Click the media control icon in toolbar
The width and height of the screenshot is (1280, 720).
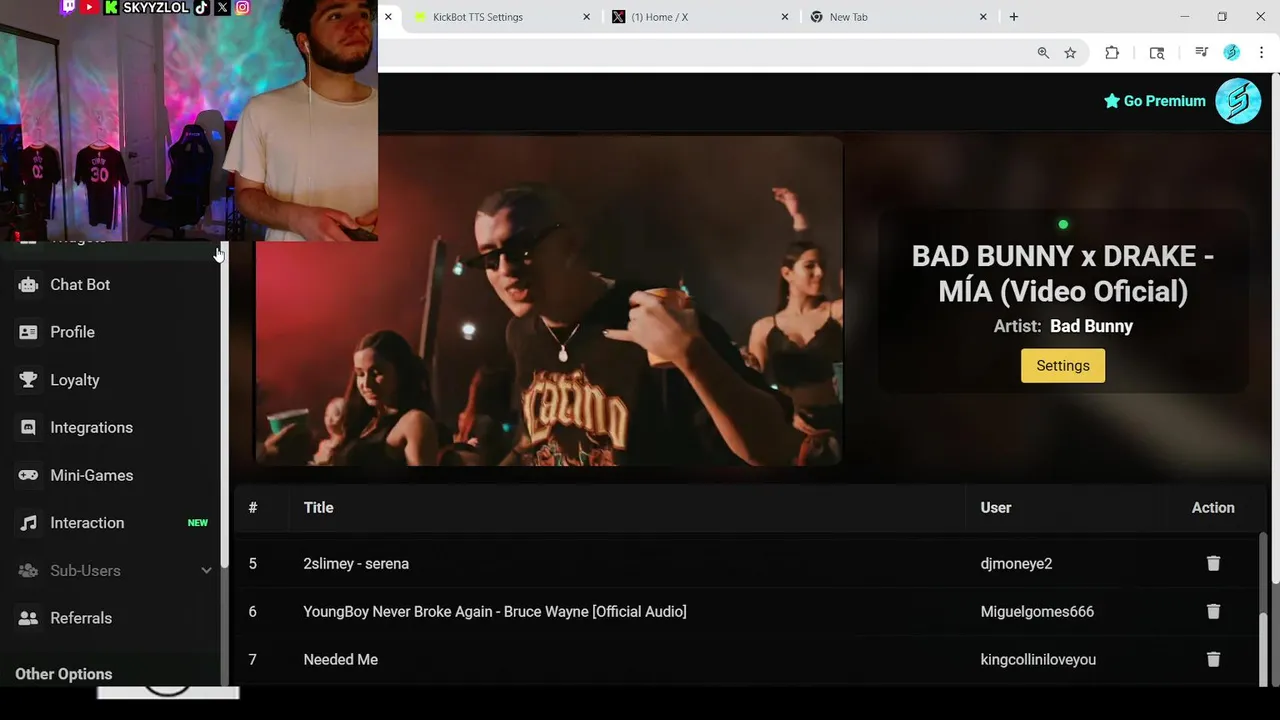(x=1201, y=53)
